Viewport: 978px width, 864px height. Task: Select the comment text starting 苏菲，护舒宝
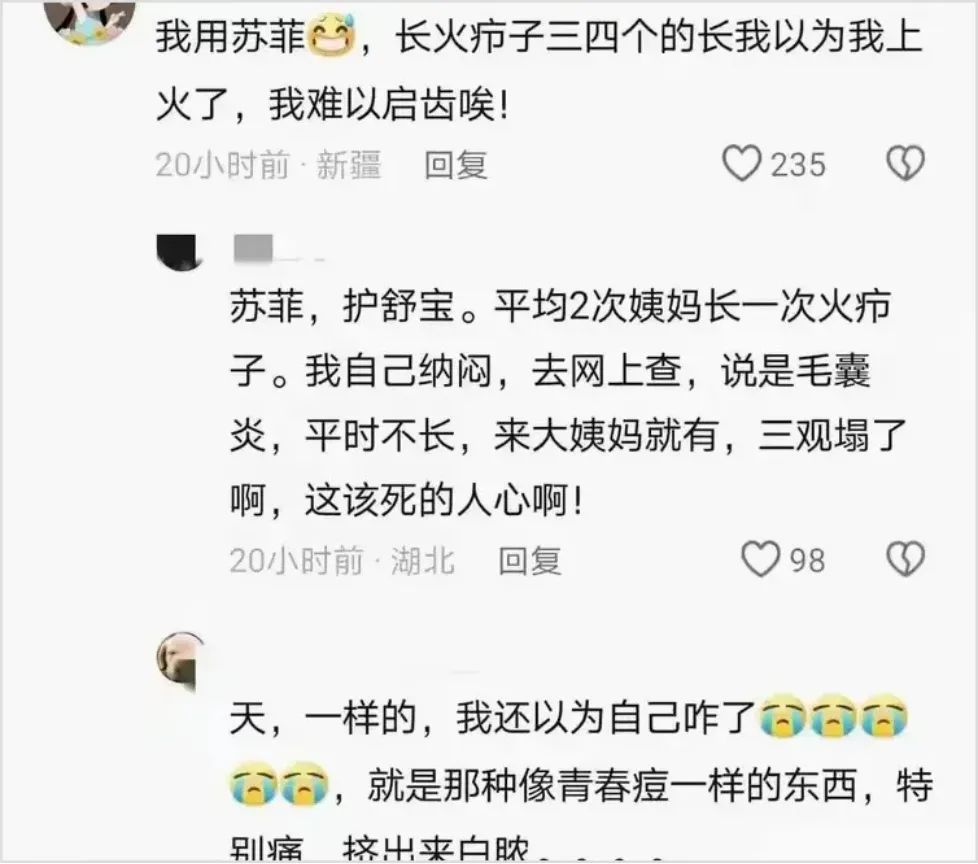569,404
